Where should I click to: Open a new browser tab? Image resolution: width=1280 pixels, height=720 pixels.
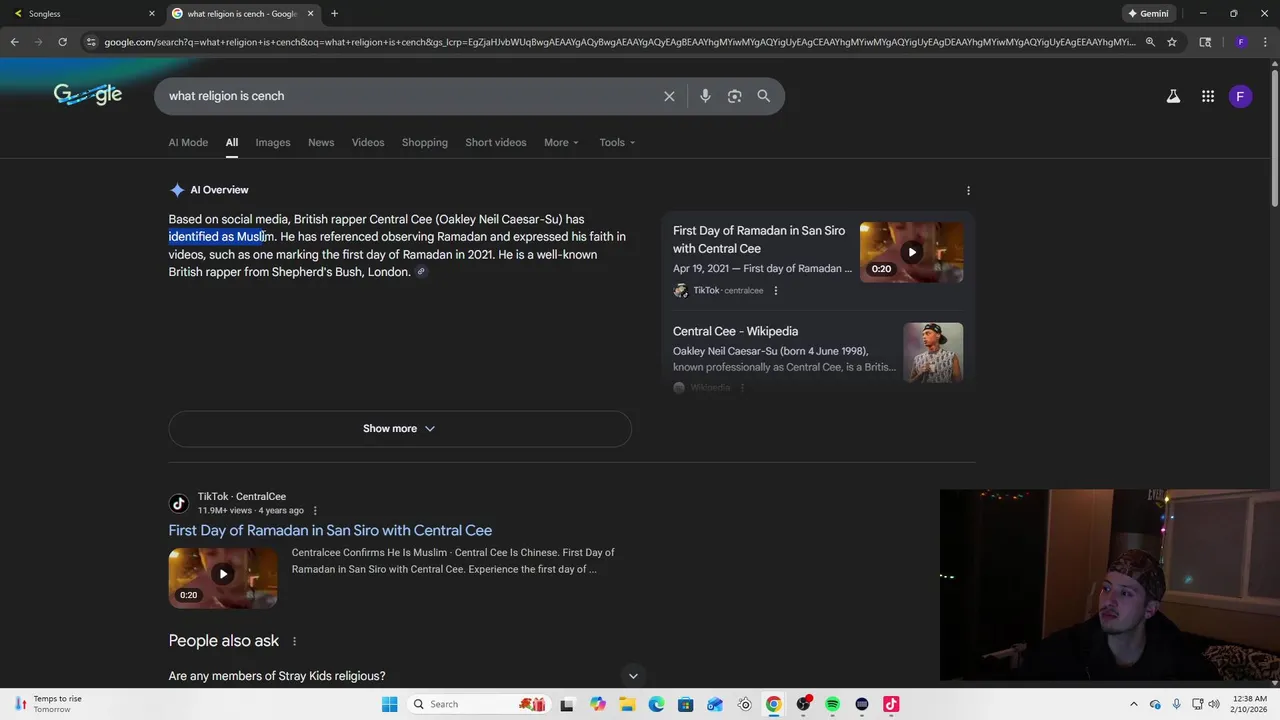(334, 13)
